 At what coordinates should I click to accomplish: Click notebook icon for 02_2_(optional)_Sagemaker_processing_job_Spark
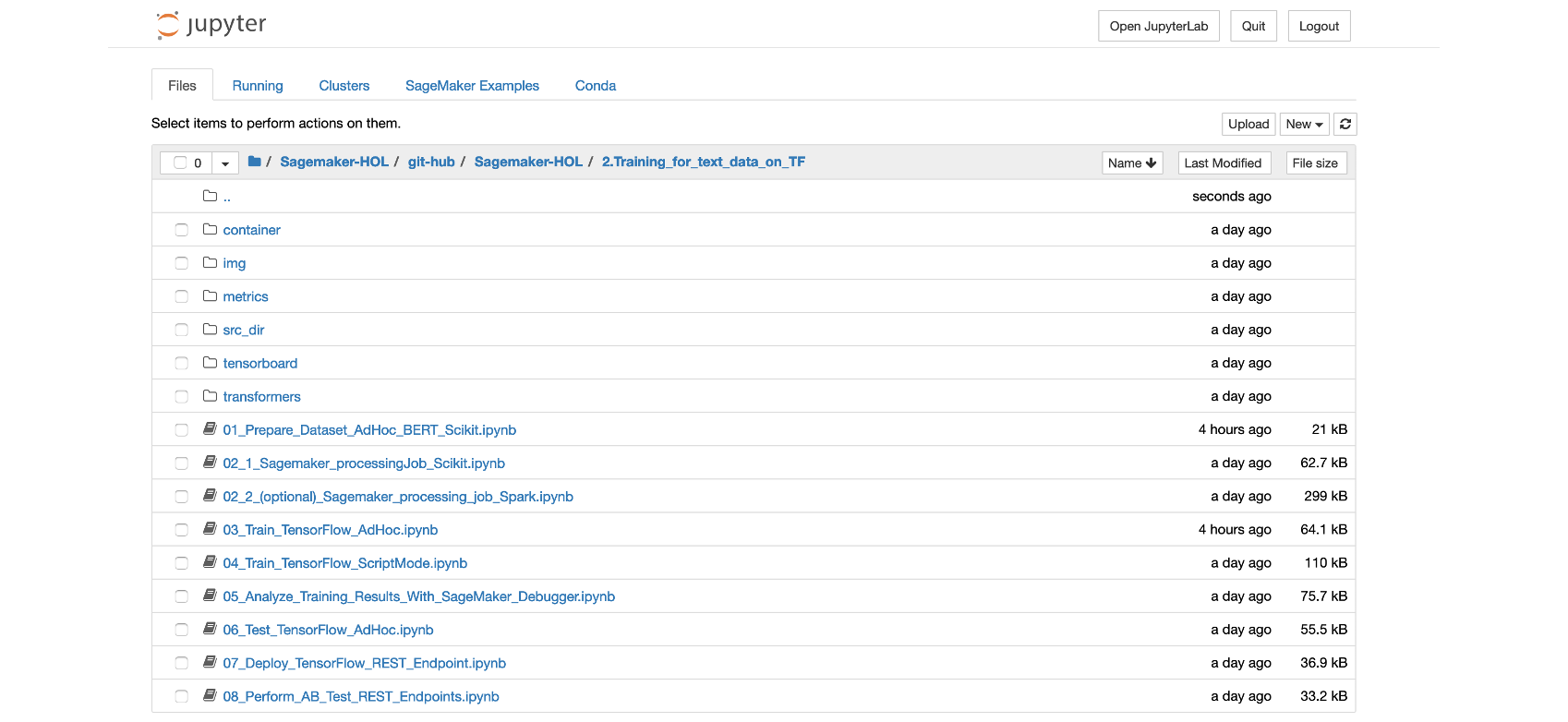pos(210,495)
